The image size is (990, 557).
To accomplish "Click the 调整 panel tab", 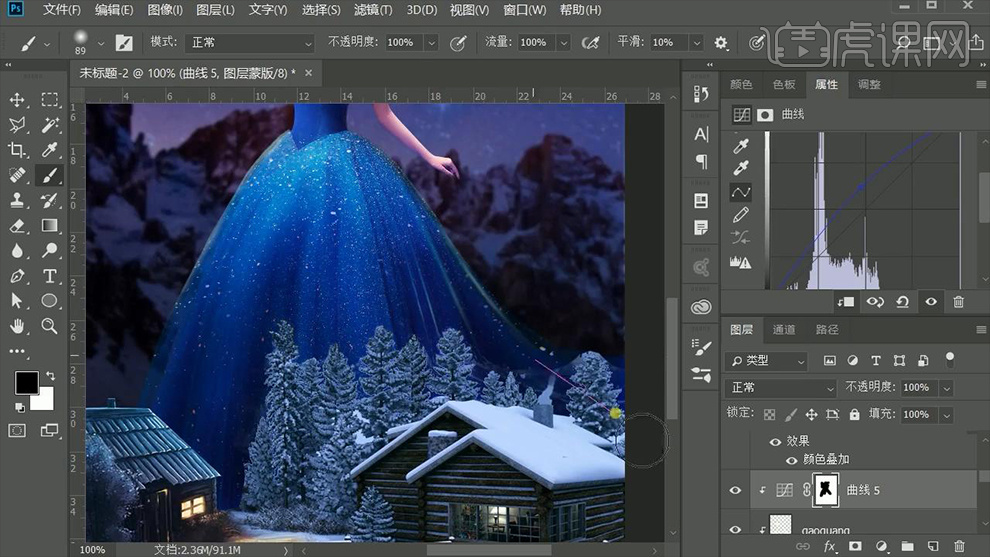I will coord(869,85).
